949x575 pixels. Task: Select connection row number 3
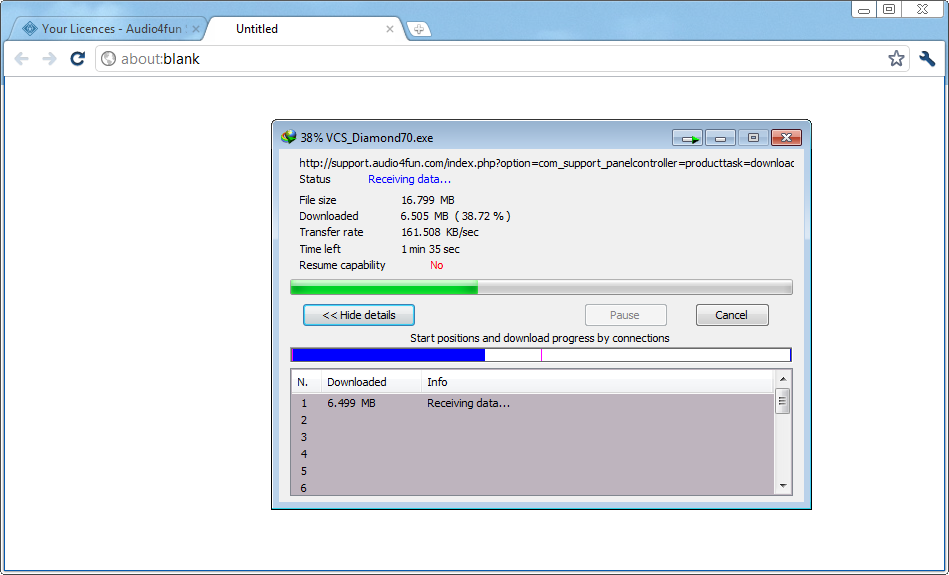pyautogui.click(x=533, y=437)
